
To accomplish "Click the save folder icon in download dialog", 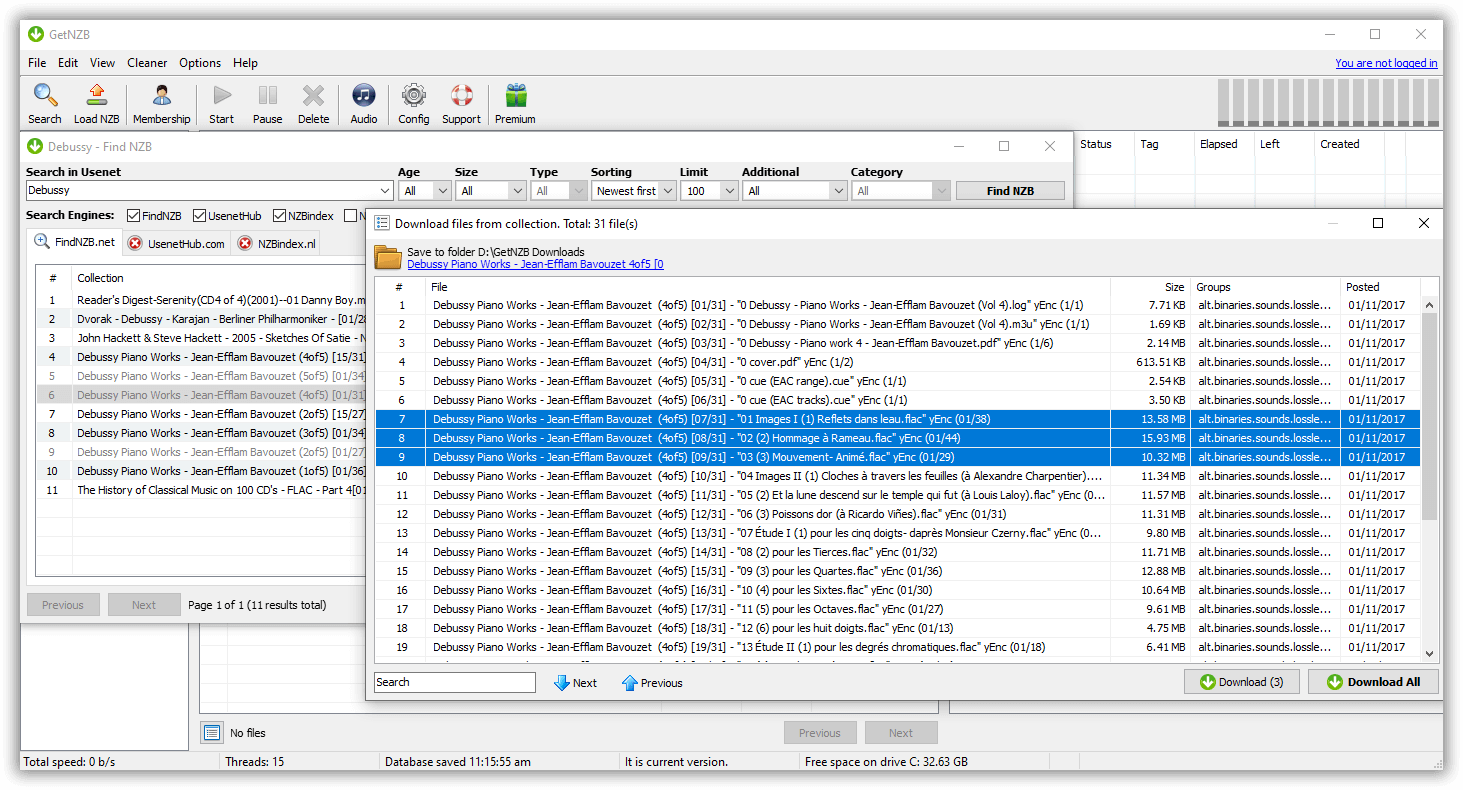I will pos(388,257).
